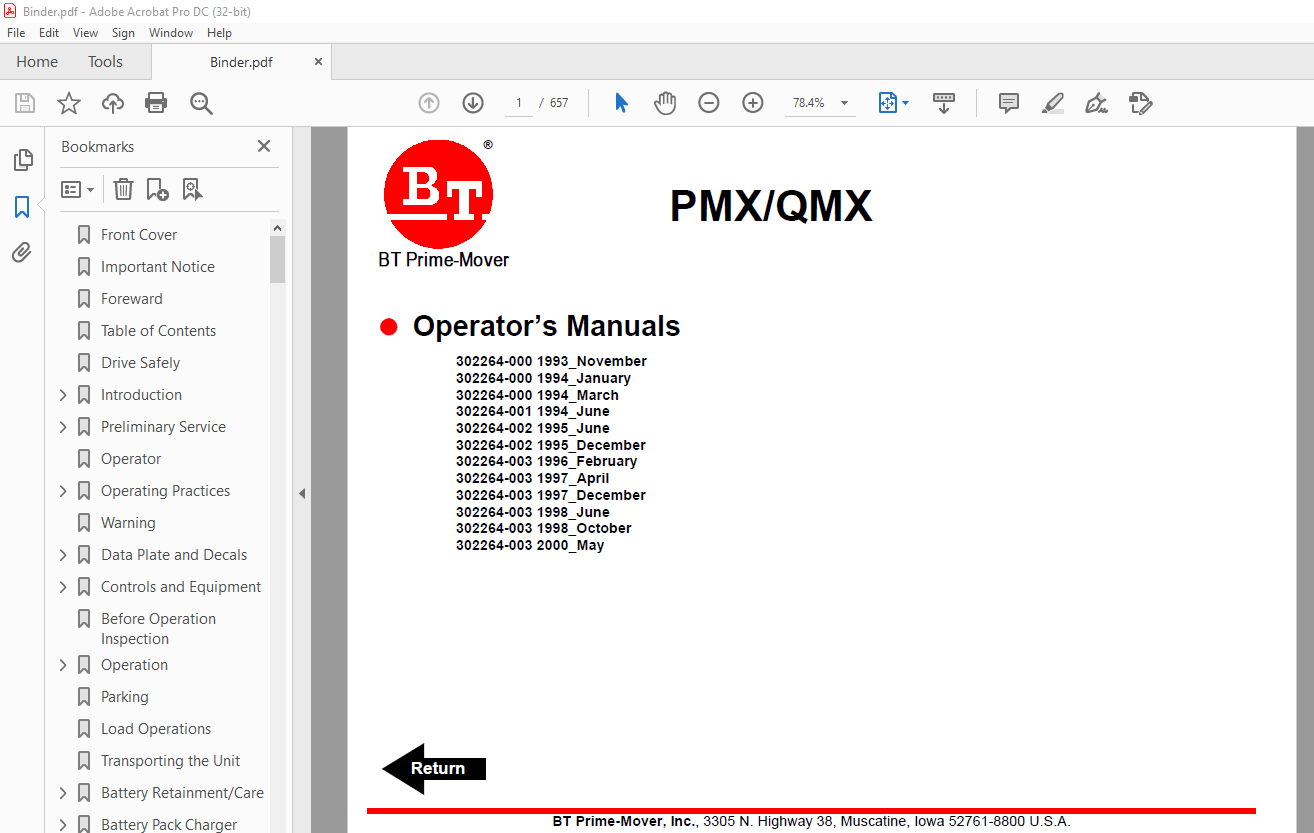The width and height of the screenshot is (1314, 833).
Task: Expand the Battery Retainment/Care bookmark
Action: point(63,793)
